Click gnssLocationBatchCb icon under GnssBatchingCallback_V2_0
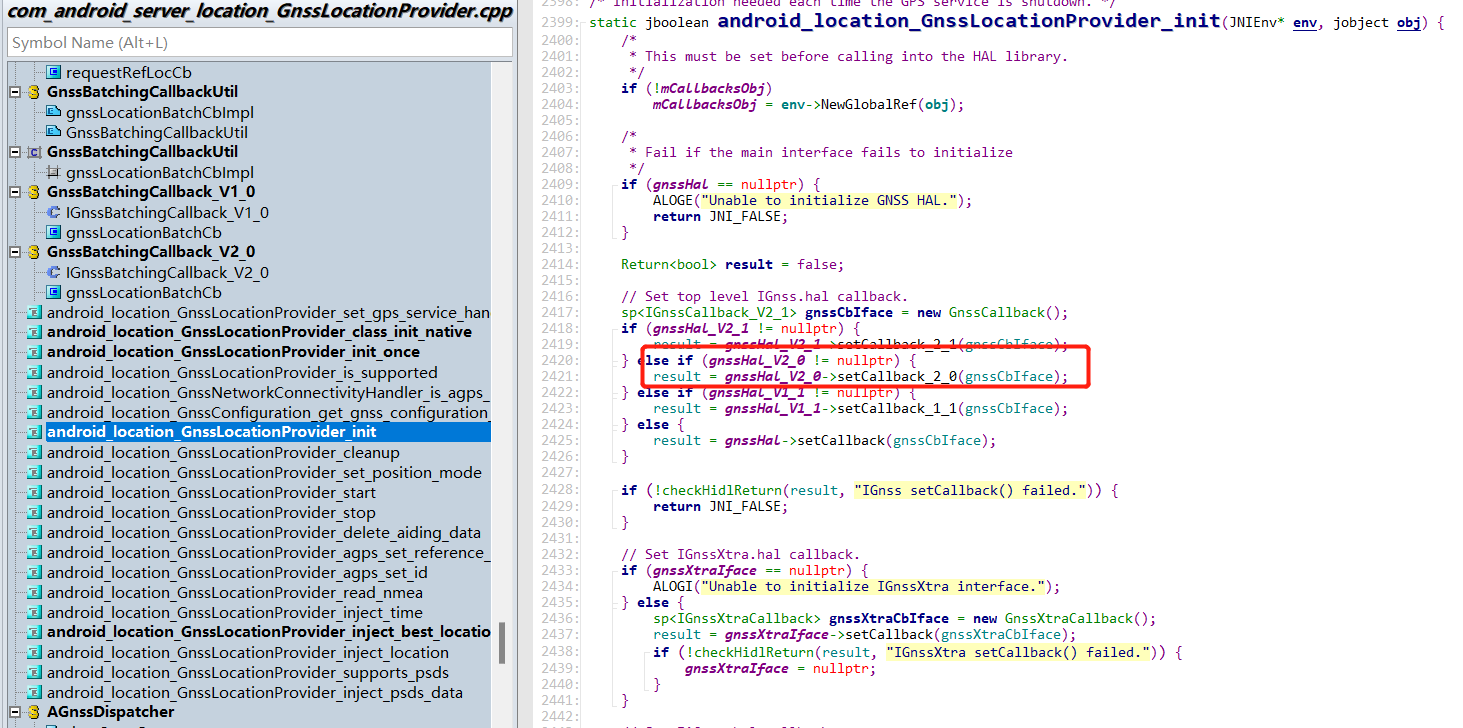Viewport: 1463px width, 728px height. 54,292
